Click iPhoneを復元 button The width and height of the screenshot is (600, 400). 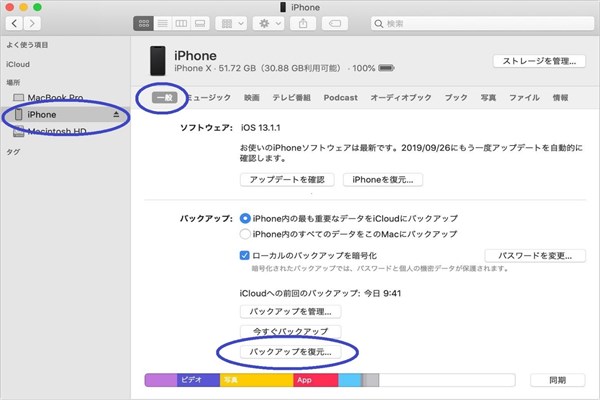pyautogui.click(x=383, y=180)
